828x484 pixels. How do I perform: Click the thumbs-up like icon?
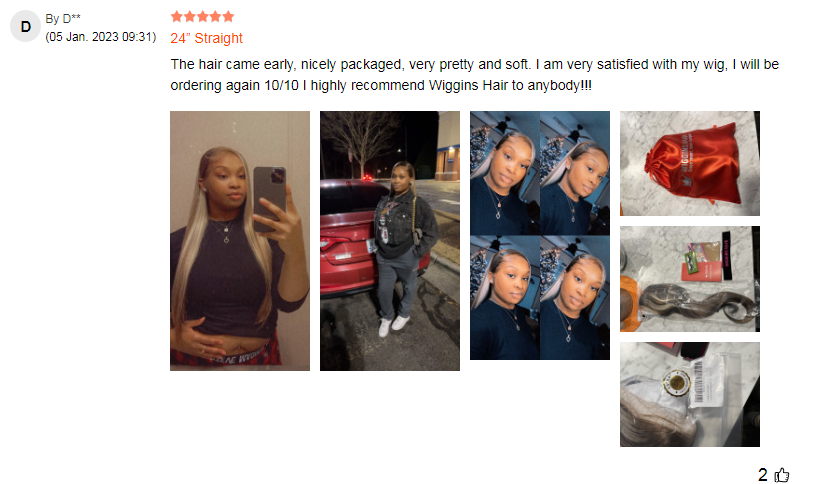[782, 475]
